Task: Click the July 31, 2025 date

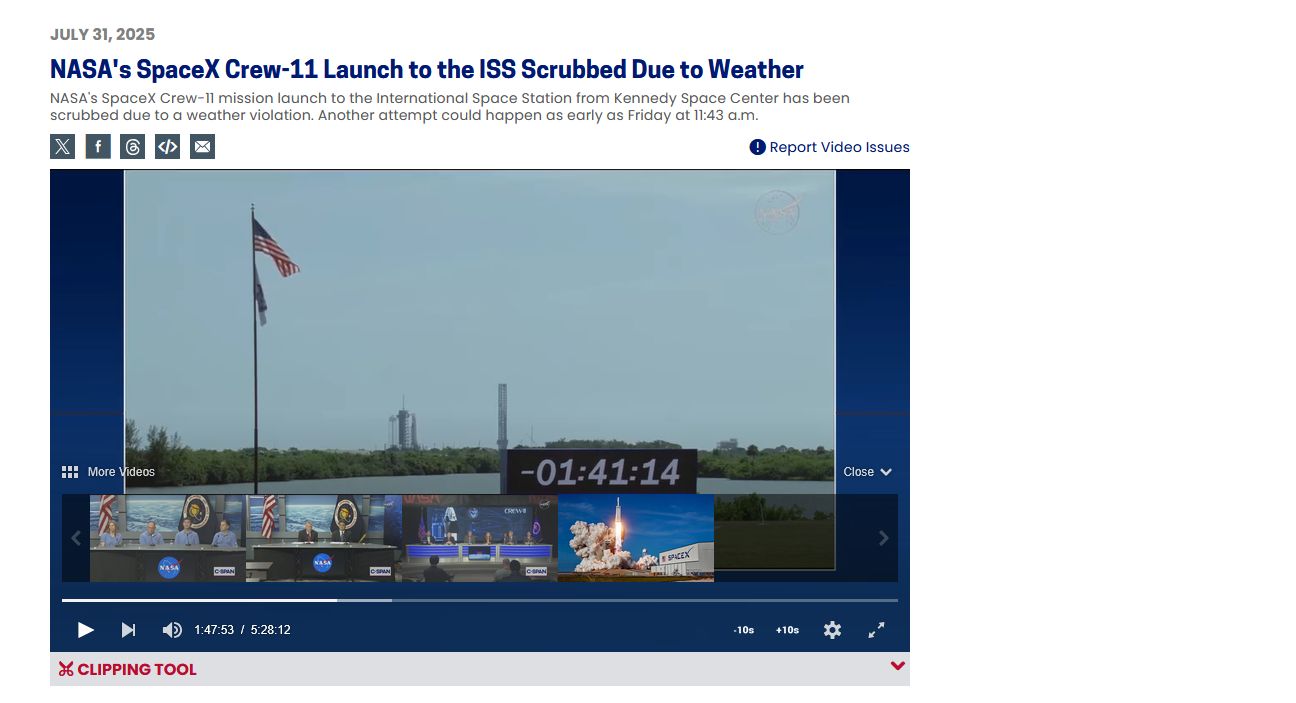Action: coord(103,35)
